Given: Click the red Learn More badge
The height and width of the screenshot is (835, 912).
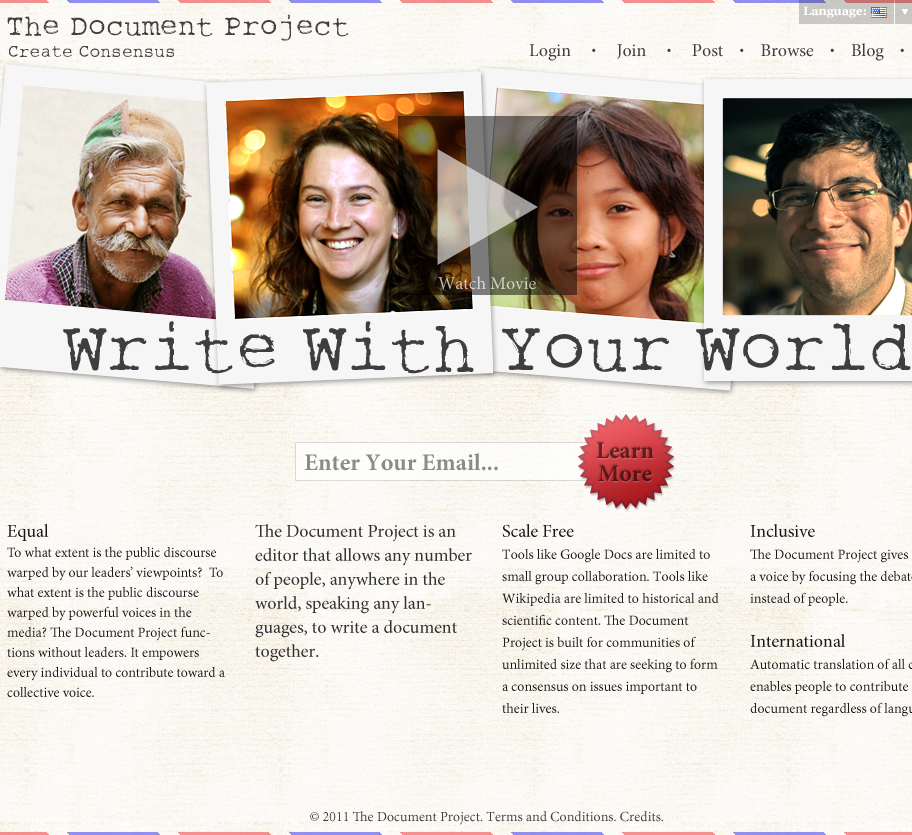Looking at the screenshot, I should [x=626, y=462].
